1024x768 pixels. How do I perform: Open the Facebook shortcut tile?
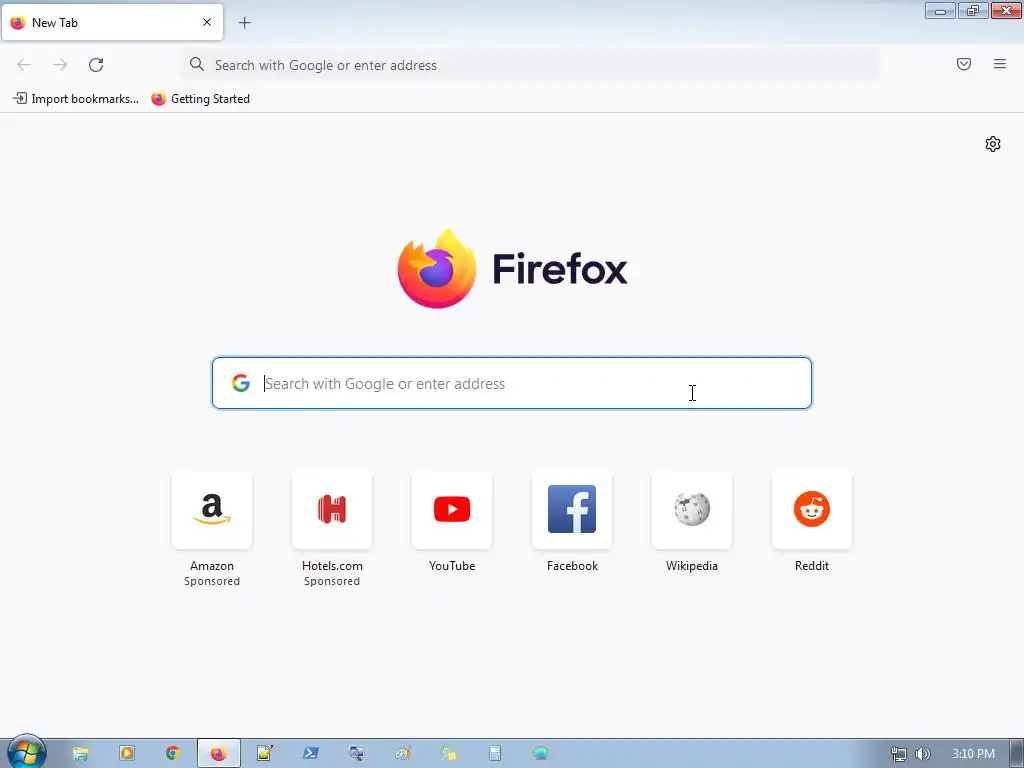click(x=572, y=509)
